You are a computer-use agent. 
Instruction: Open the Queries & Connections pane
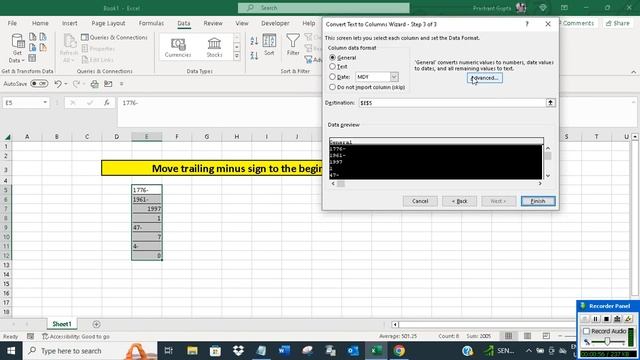click(x=114, y=37)
